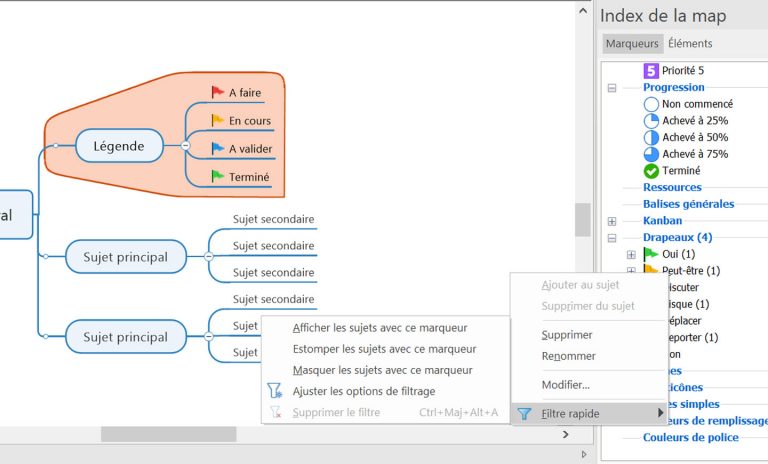Click the green Terminé flag in legend
Screen dimensions: 768x464
tap(217, 176)
